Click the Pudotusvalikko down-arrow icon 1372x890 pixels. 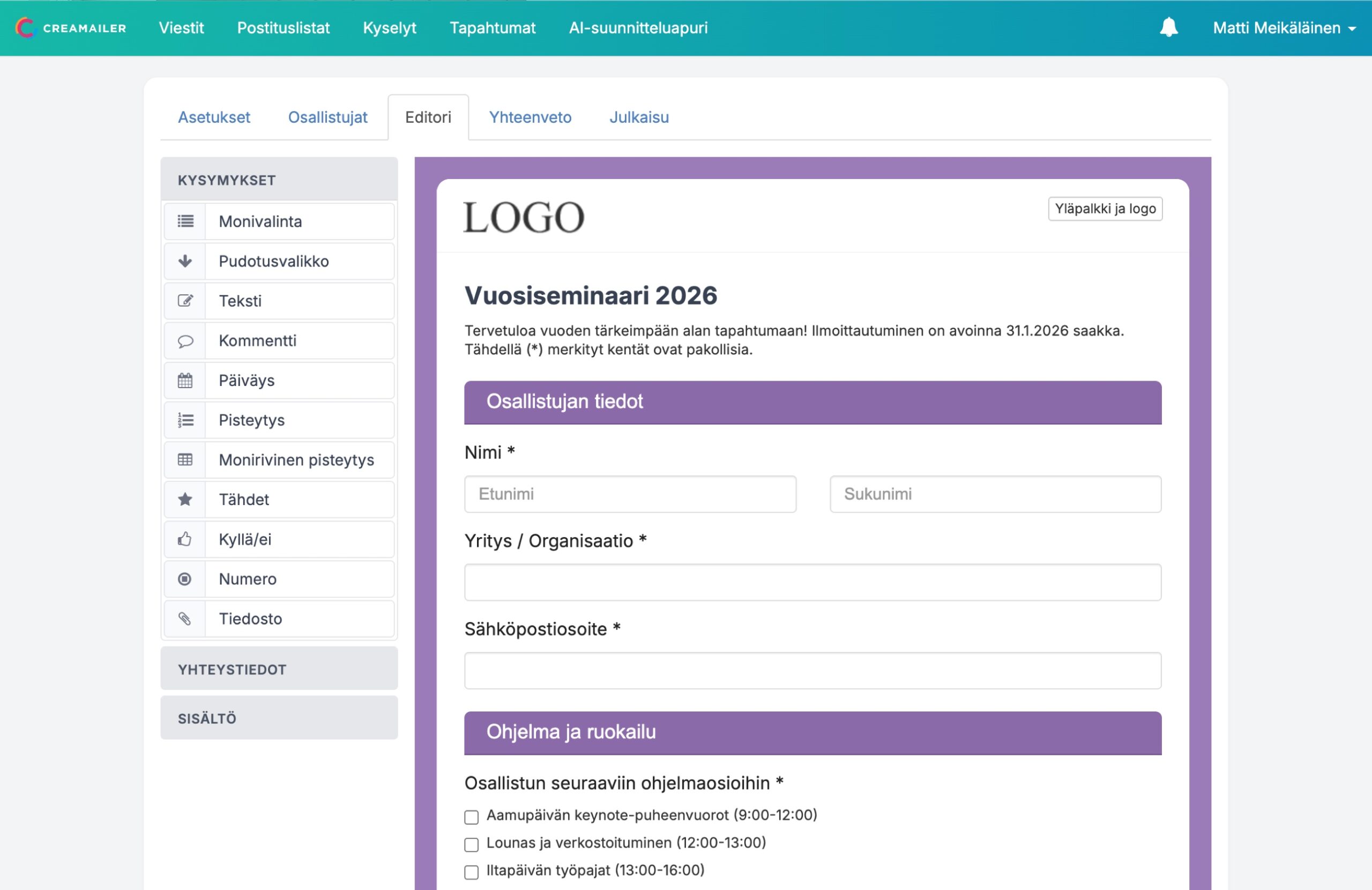[185, 261]
